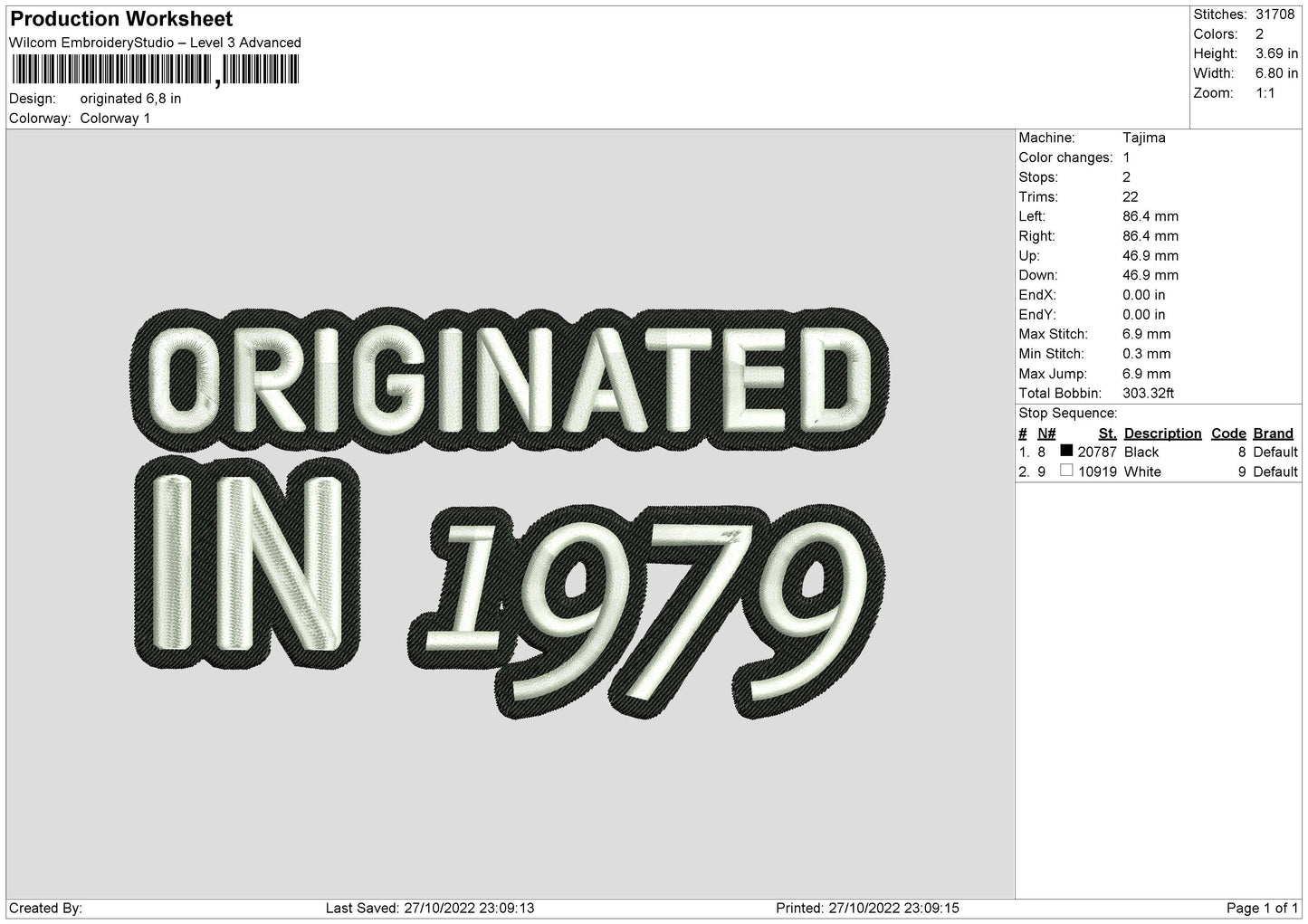Click the Up value 46.9 mm
This screenshot has height=924, width=1308.
pos(1150,256)
